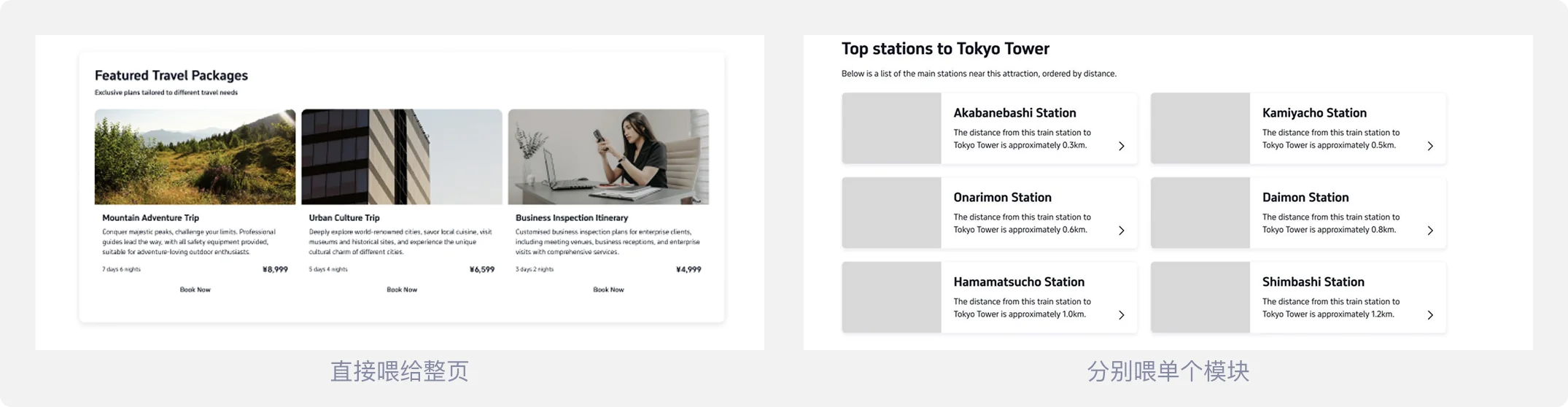Screen dimensions: 1568x407
Task: Click the Featured Travel Packages heading
Action: pos(171,75)
